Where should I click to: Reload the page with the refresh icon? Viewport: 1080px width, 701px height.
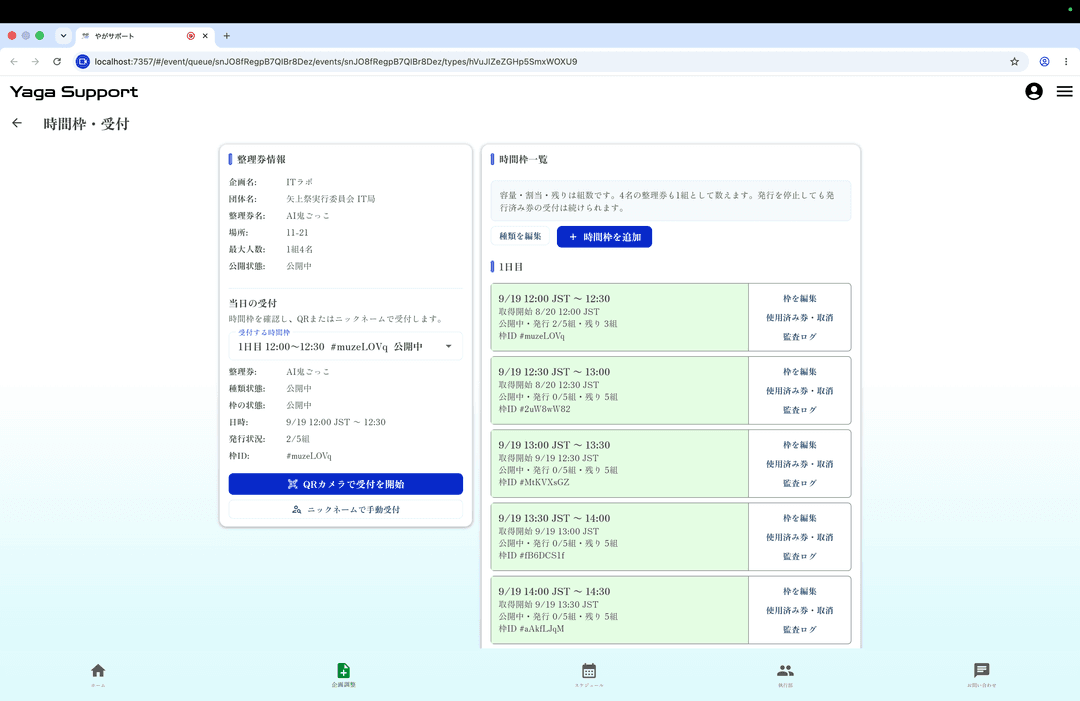(57, 61)
